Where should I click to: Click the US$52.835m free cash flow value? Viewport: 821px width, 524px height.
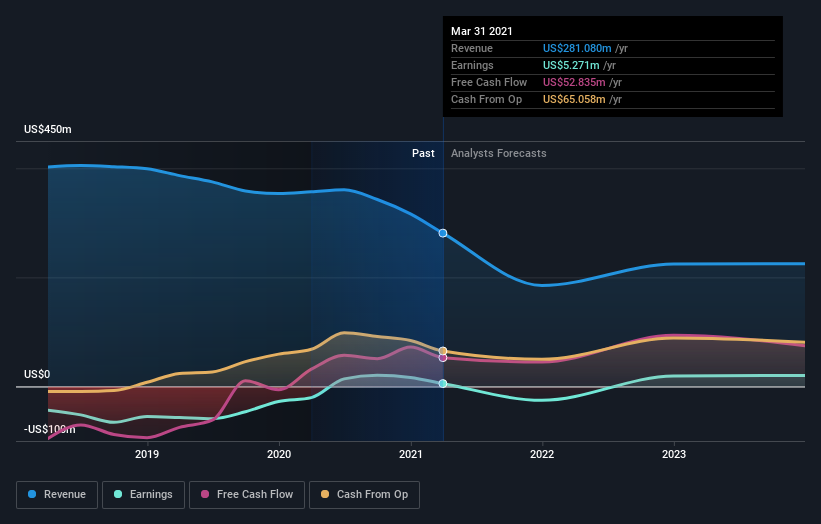tap(574, 82)
